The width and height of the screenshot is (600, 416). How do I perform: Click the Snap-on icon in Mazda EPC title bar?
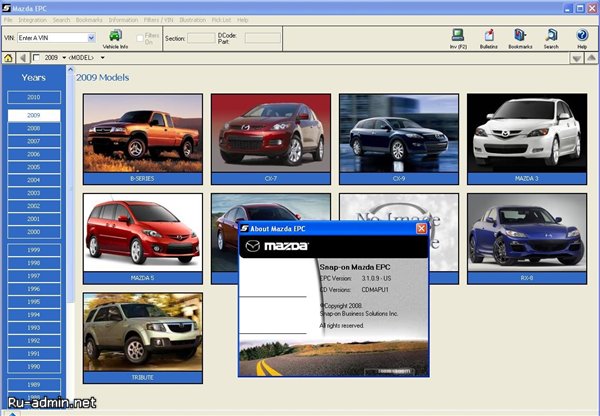(x=6, y=8)
